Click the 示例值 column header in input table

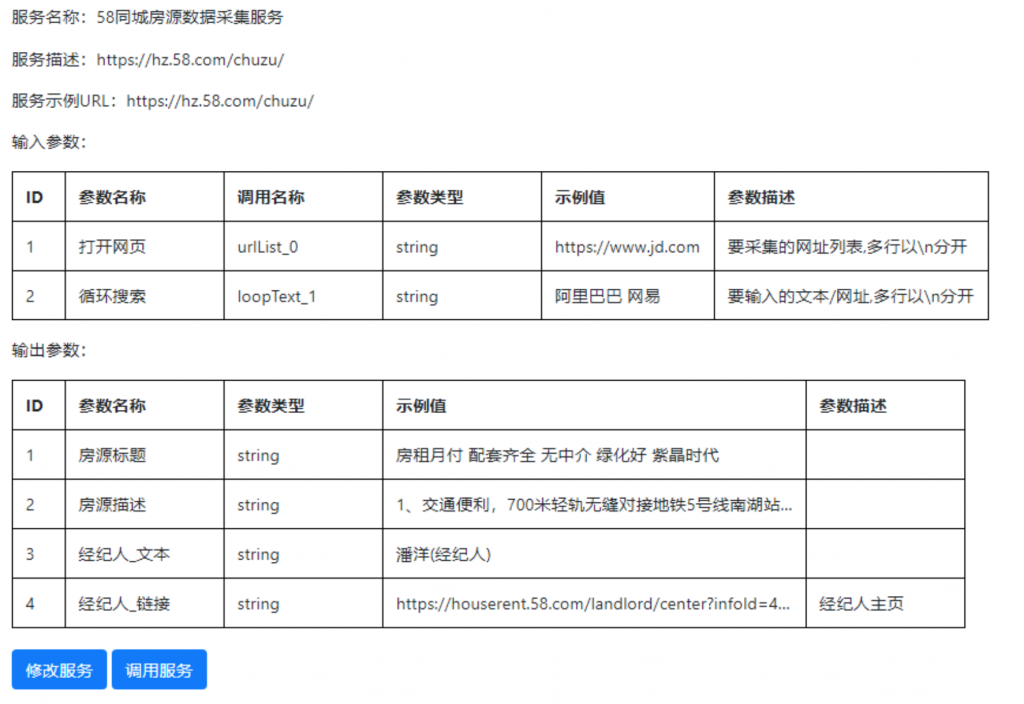pos(578,196)
